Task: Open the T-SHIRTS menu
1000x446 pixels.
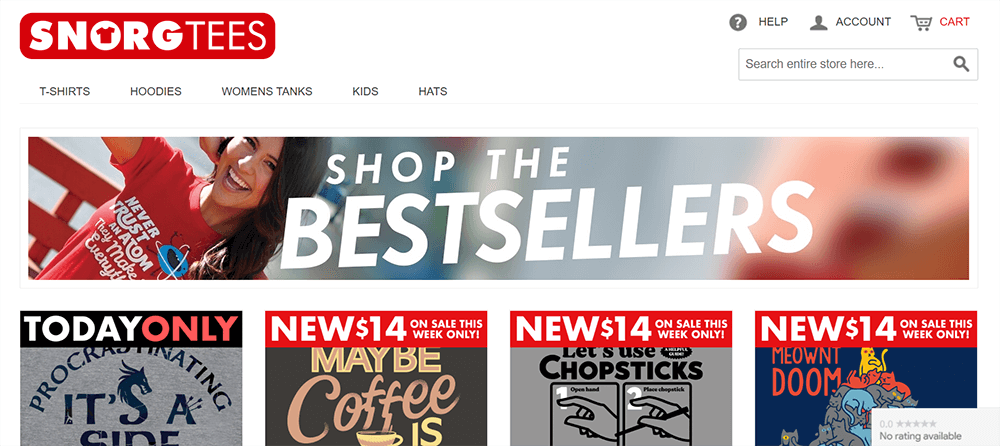Action: tap(64, 91)
